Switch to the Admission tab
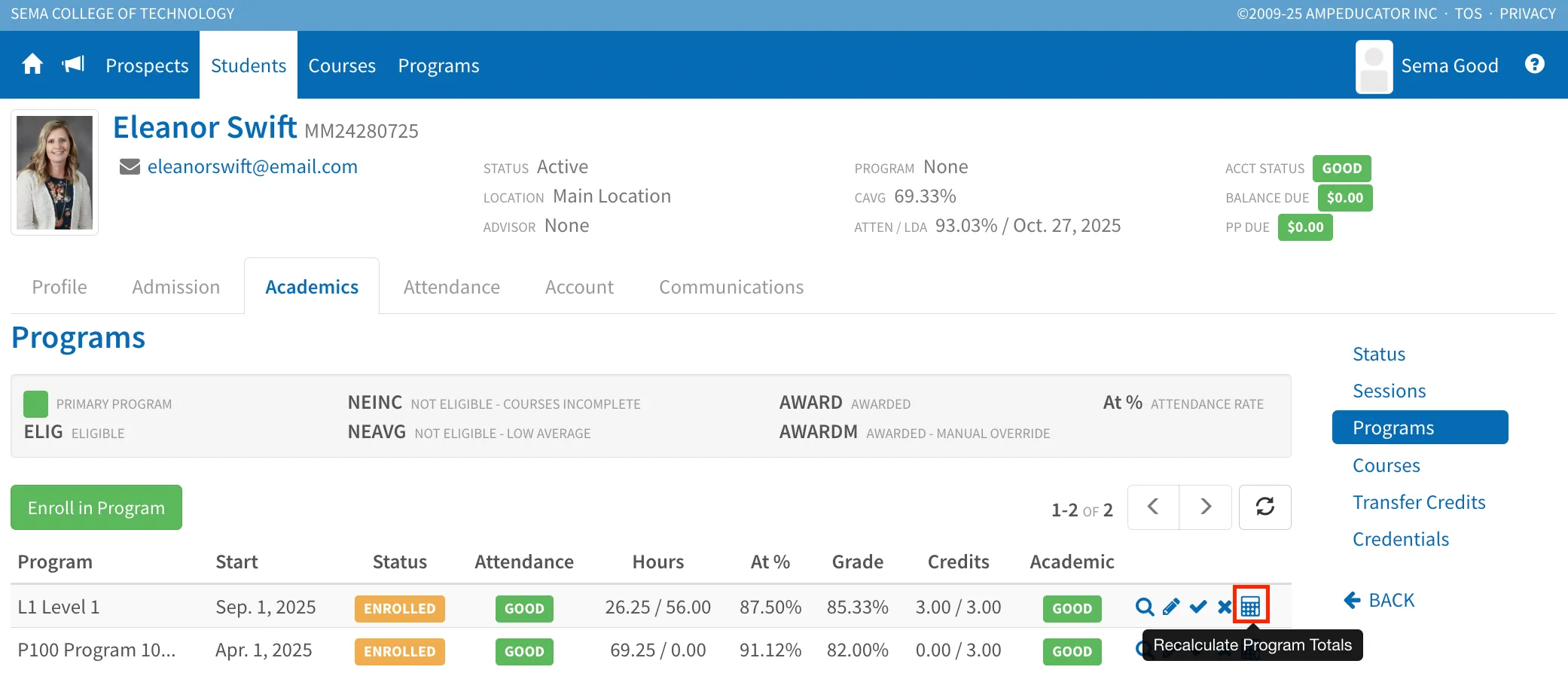Screen dimensions: 1568x676 176,287
